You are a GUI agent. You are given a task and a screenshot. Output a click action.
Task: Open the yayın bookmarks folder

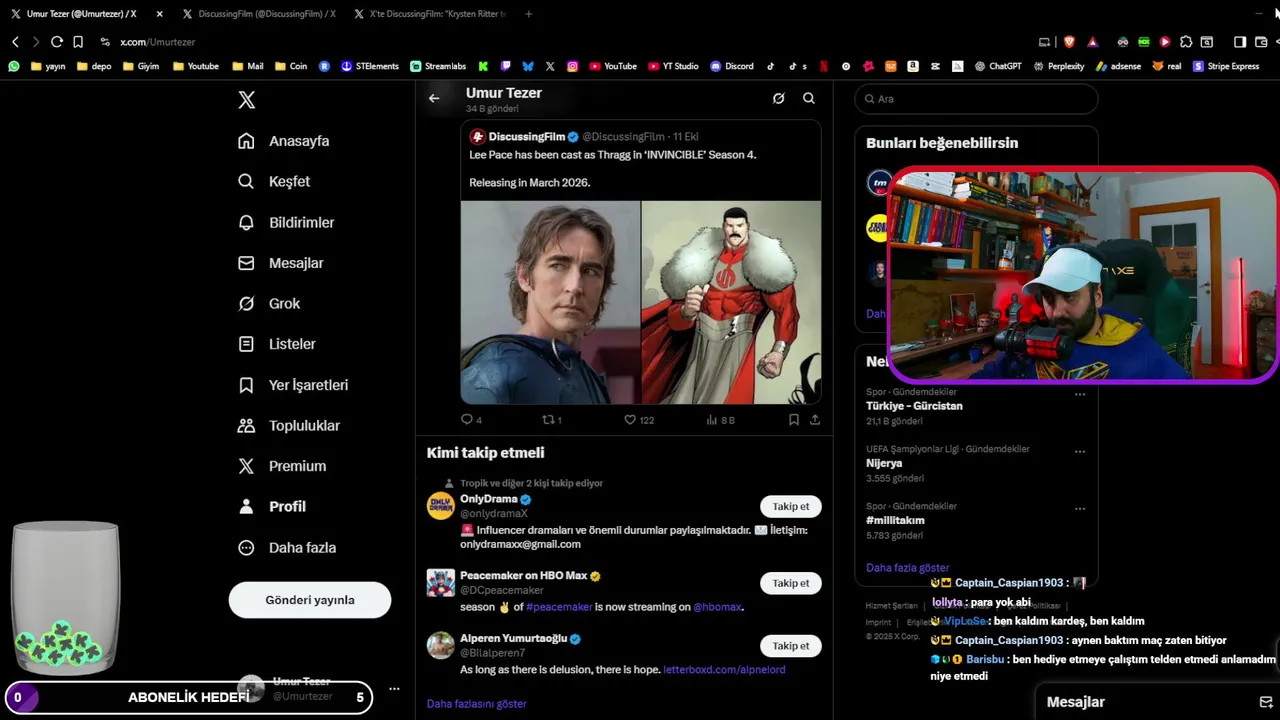(48, 66)
